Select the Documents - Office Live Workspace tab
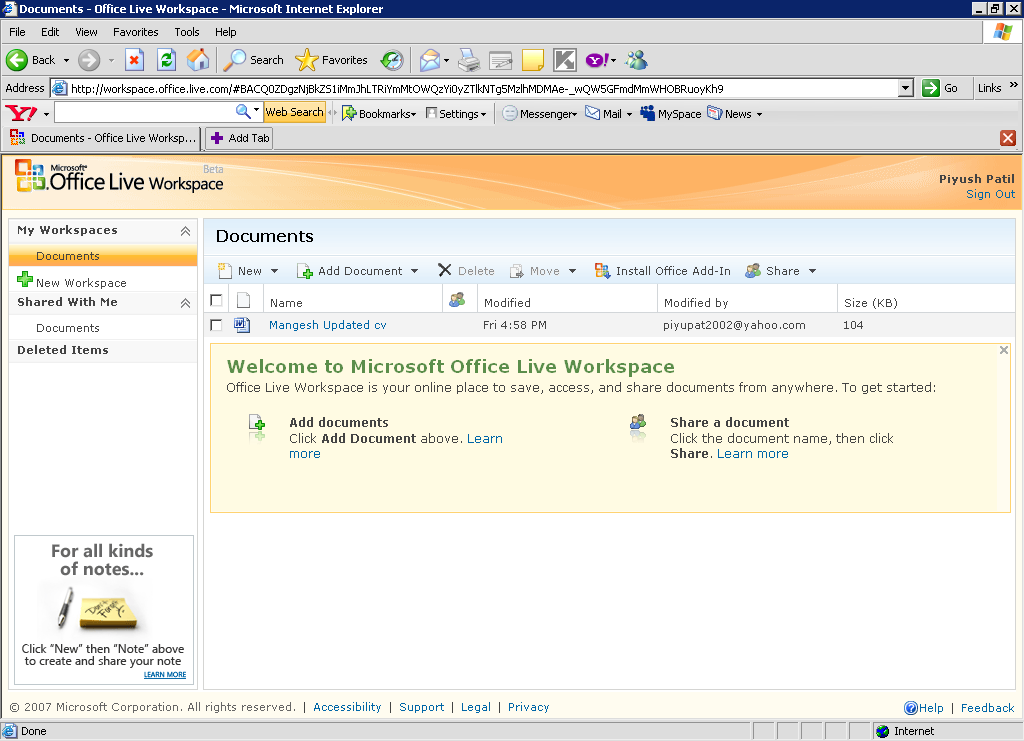The width and height of the screenshot is (1024, 741). (x=103, y=138)
